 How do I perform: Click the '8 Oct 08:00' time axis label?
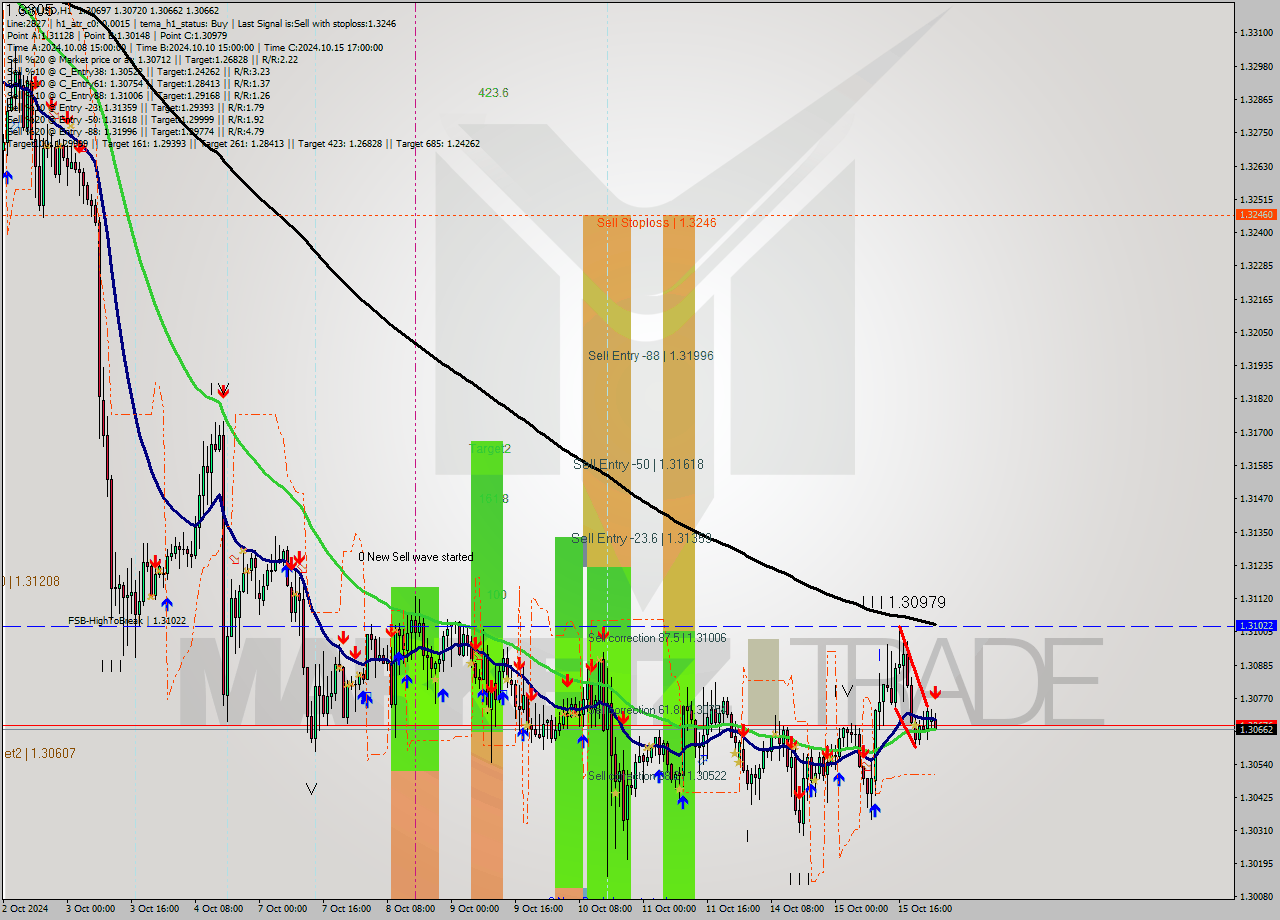410,909
